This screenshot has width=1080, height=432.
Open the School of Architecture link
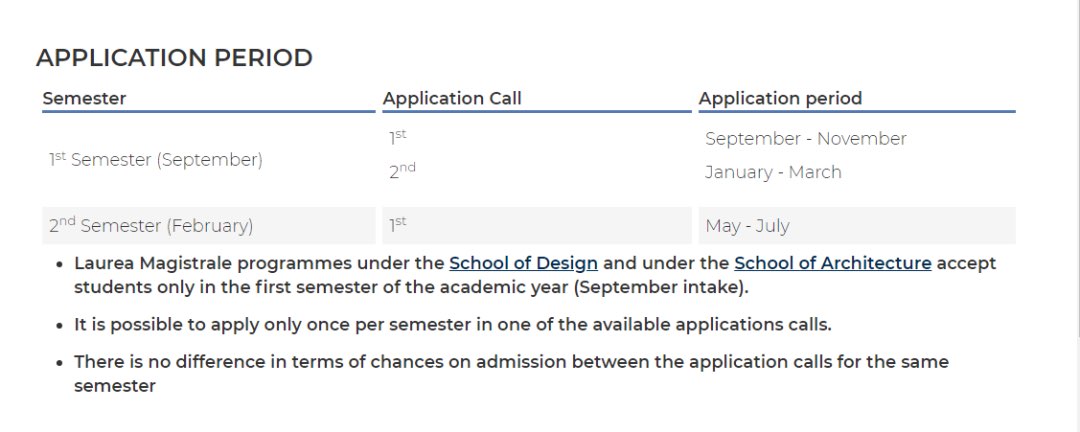coord(833,263)
